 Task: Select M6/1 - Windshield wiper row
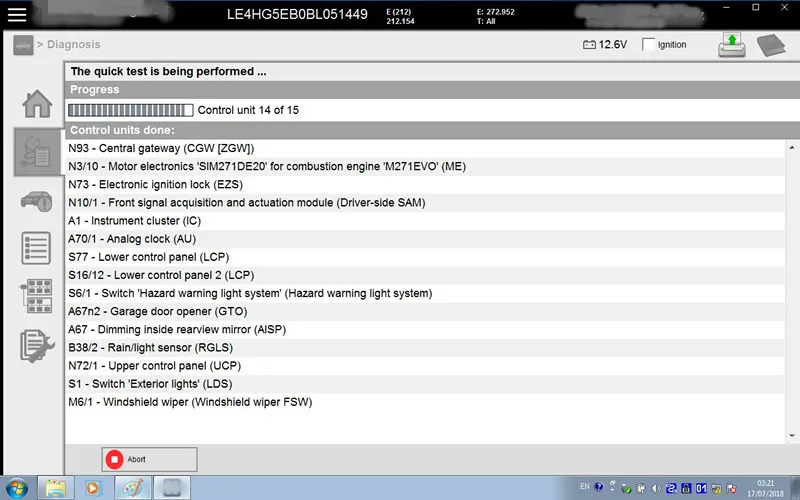click(424, 402)
